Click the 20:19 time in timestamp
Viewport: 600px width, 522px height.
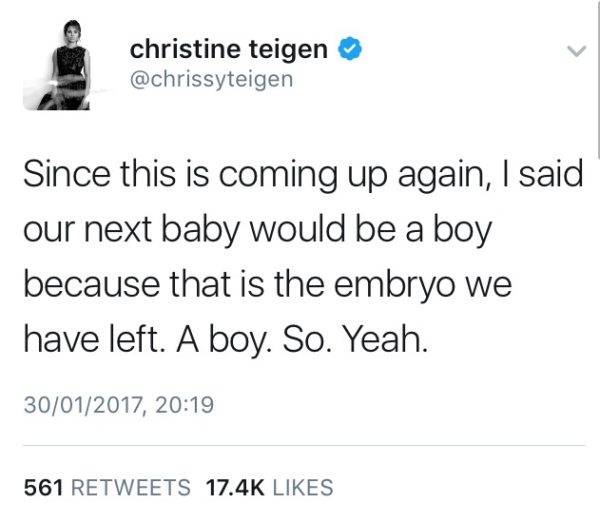coord(184,405)
